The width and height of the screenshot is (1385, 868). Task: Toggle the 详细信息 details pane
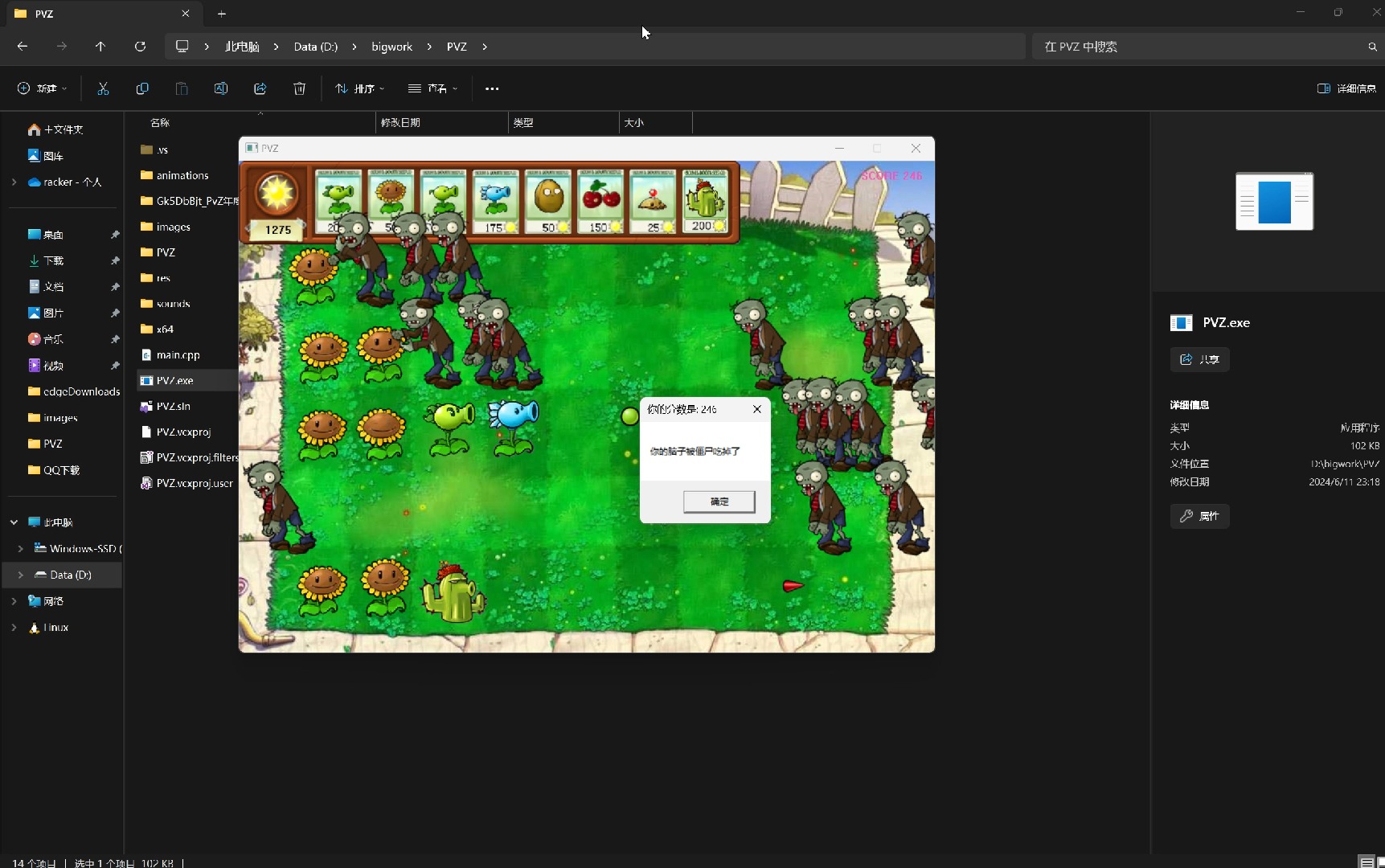[1346, 88]
